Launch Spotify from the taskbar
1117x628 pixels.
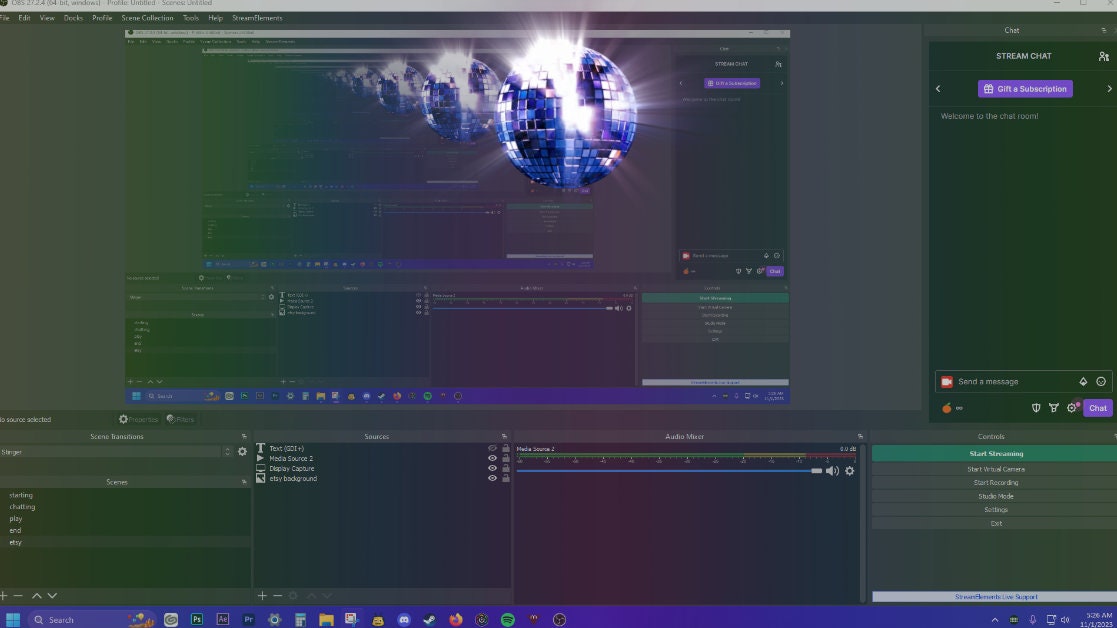click(x=507, y=619)
